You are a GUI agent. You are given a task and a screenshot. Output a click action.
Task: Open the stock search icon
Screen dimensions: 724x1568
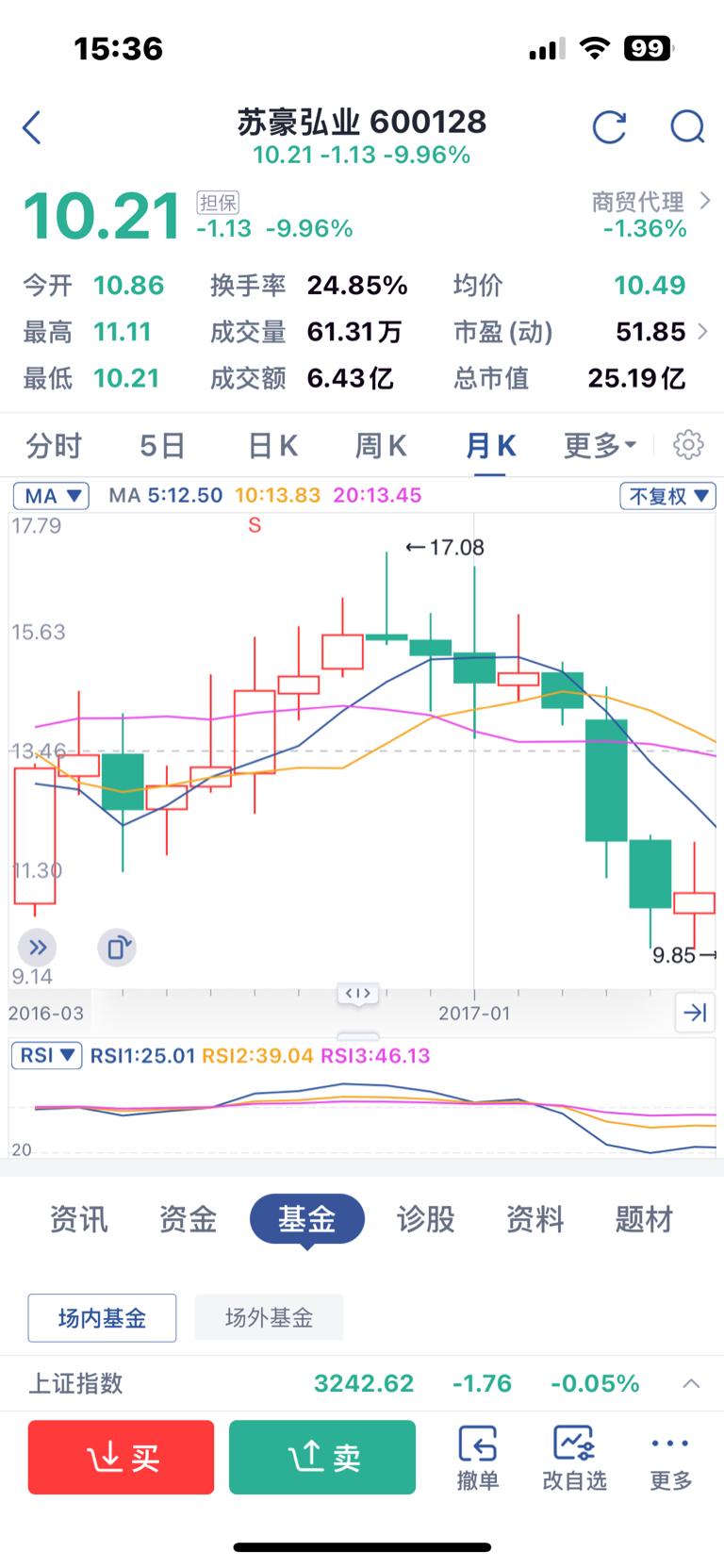[x=687, y=127]
